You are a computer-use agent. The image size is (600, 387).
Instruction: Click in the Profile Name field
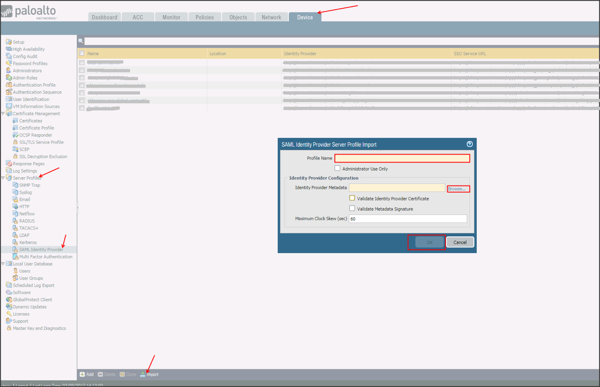(x=402, y=158)
